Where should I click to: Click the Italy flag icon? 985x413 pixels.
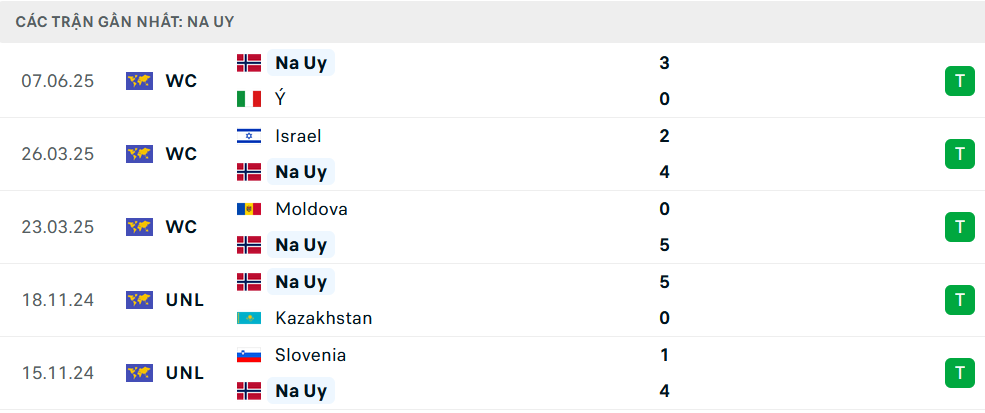coord(249,99)
